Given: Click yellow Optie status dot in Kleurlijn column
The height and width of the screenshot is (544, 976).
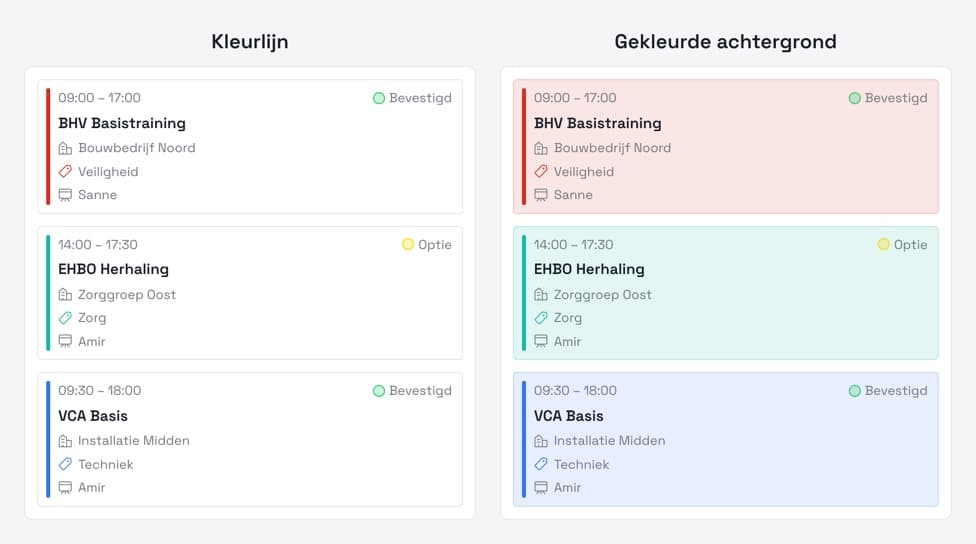Looking at the screenshot, I should tap(408, 244).
